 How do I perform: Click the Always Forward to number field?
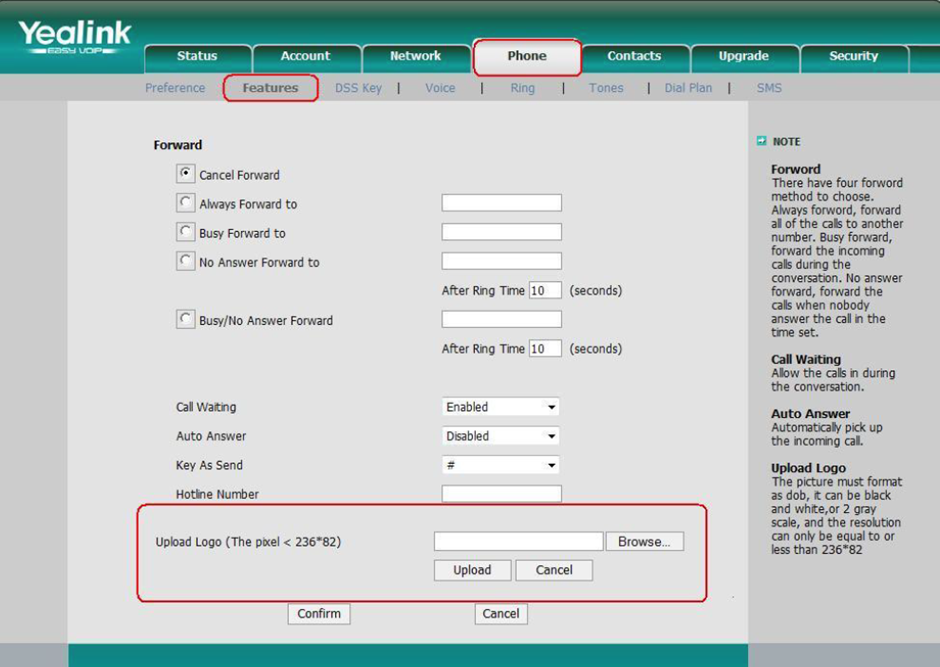point(502,203)
